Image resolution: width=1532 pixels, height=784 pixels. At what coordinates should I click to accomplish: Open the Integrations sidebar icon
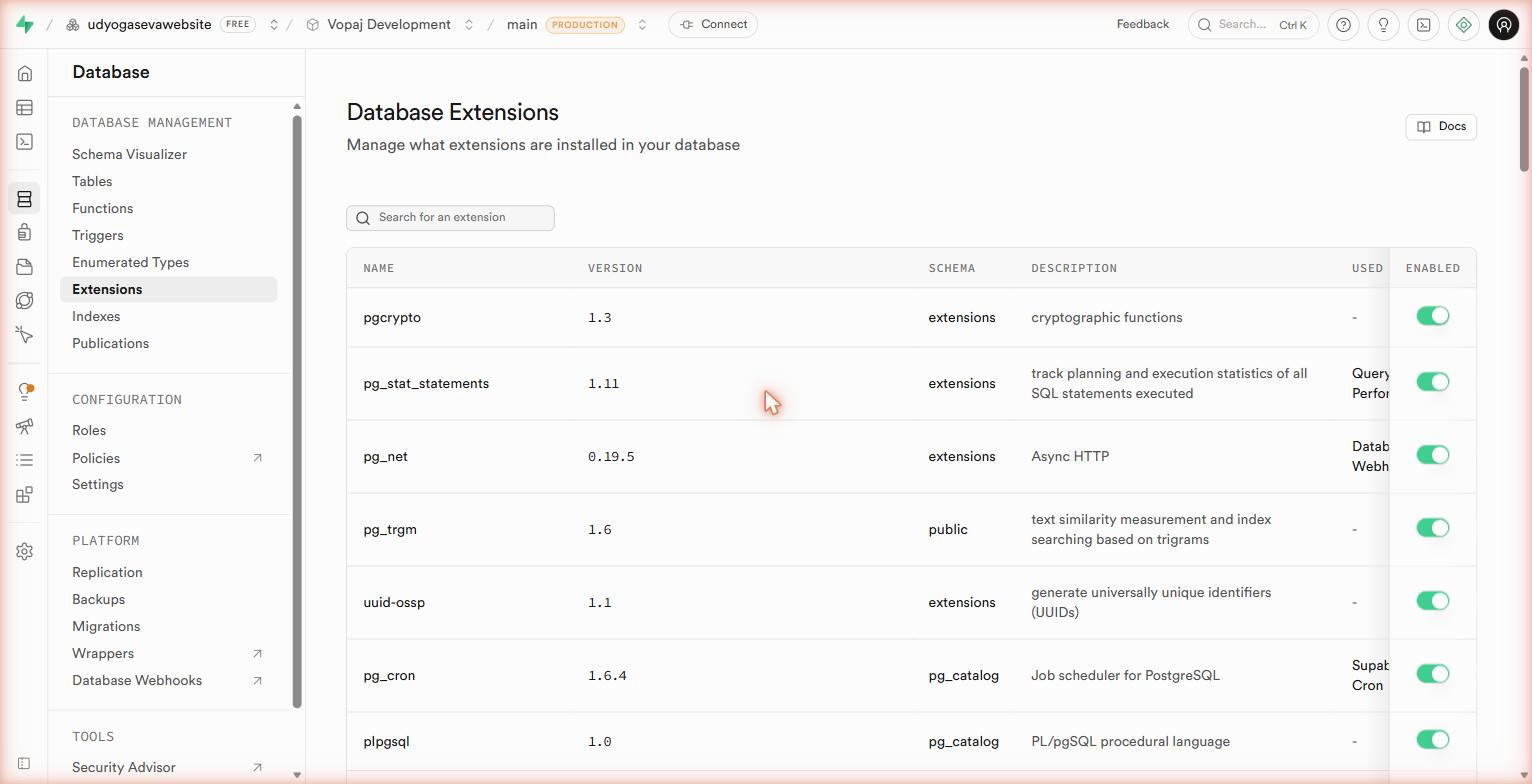point(25,494)
